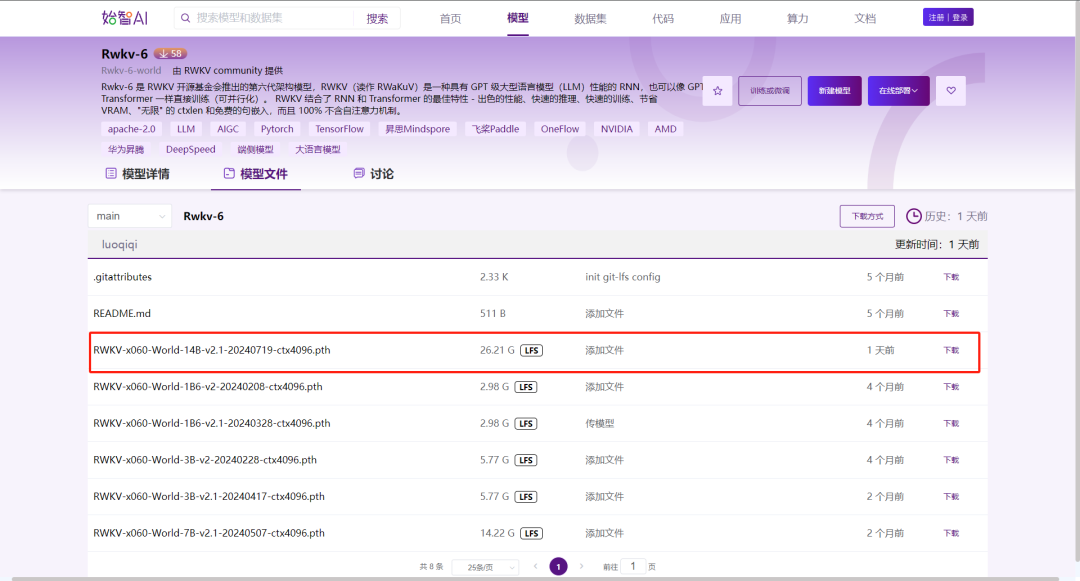The height and width of the screenshot is (581, 1080).
Task: Open file README.md
Action: pos(122,313)
